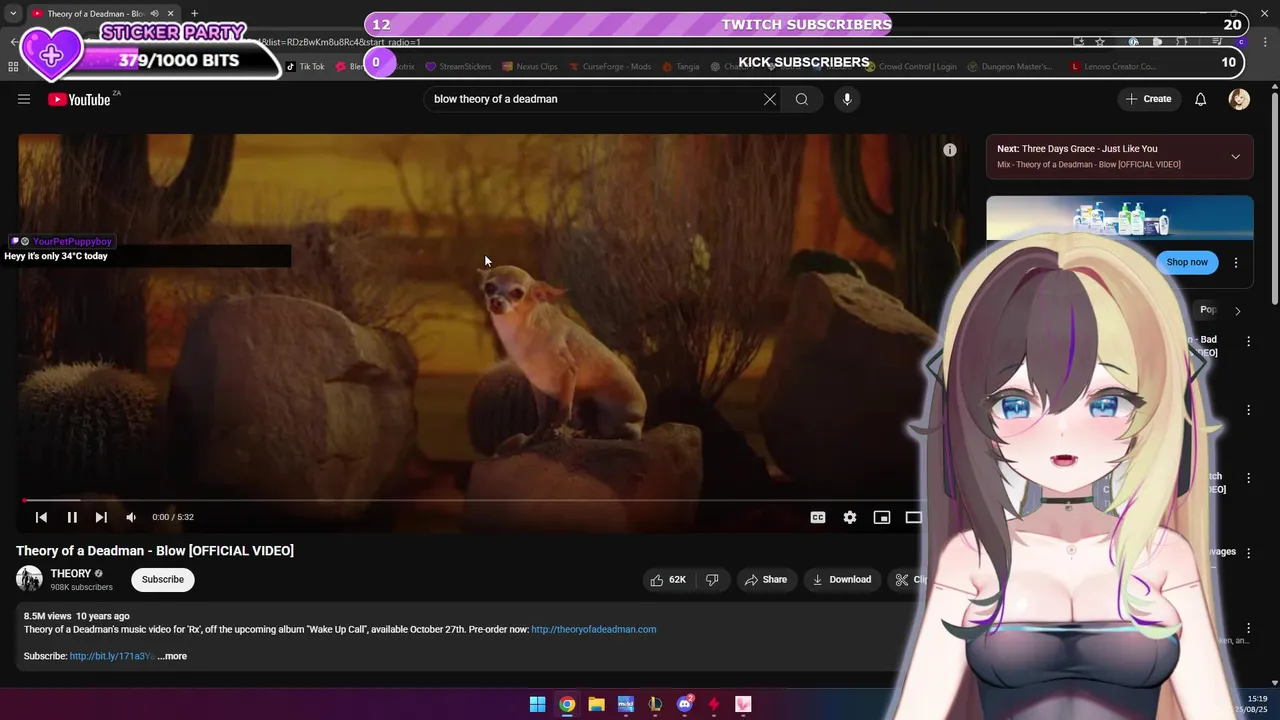Pause the Blow music video
This screenshot has height=720, width=1280.
click(x=72, y=517)
